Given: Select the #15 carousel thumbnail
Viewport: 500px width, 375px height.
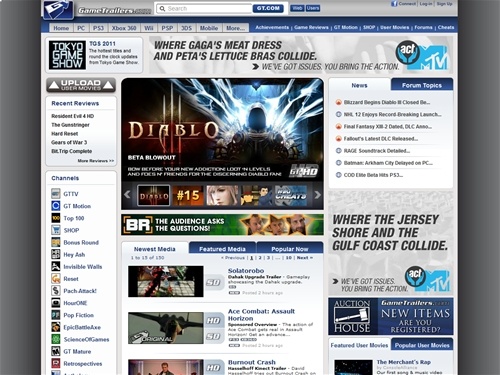Looking at the screenshot, I should pyautogui.click(x=188, y=195).
